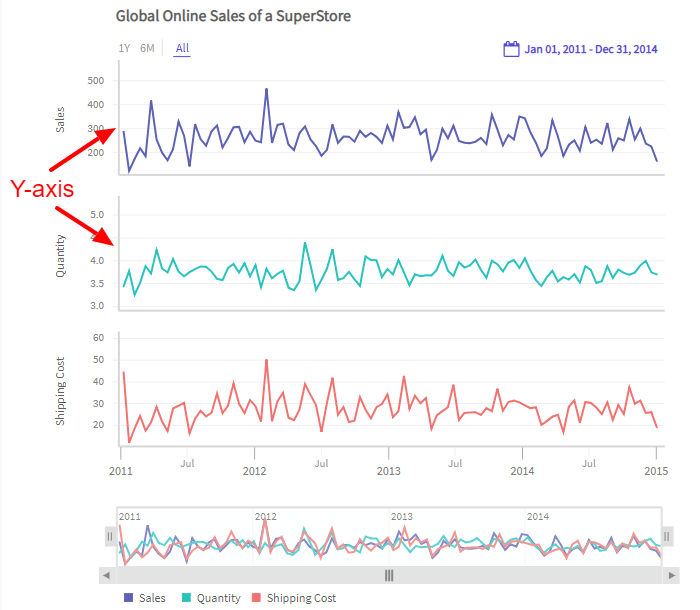Toggle Shipping Cost series via legend label
The width and height of the screenshot is (700, 610).
(301, 598)
